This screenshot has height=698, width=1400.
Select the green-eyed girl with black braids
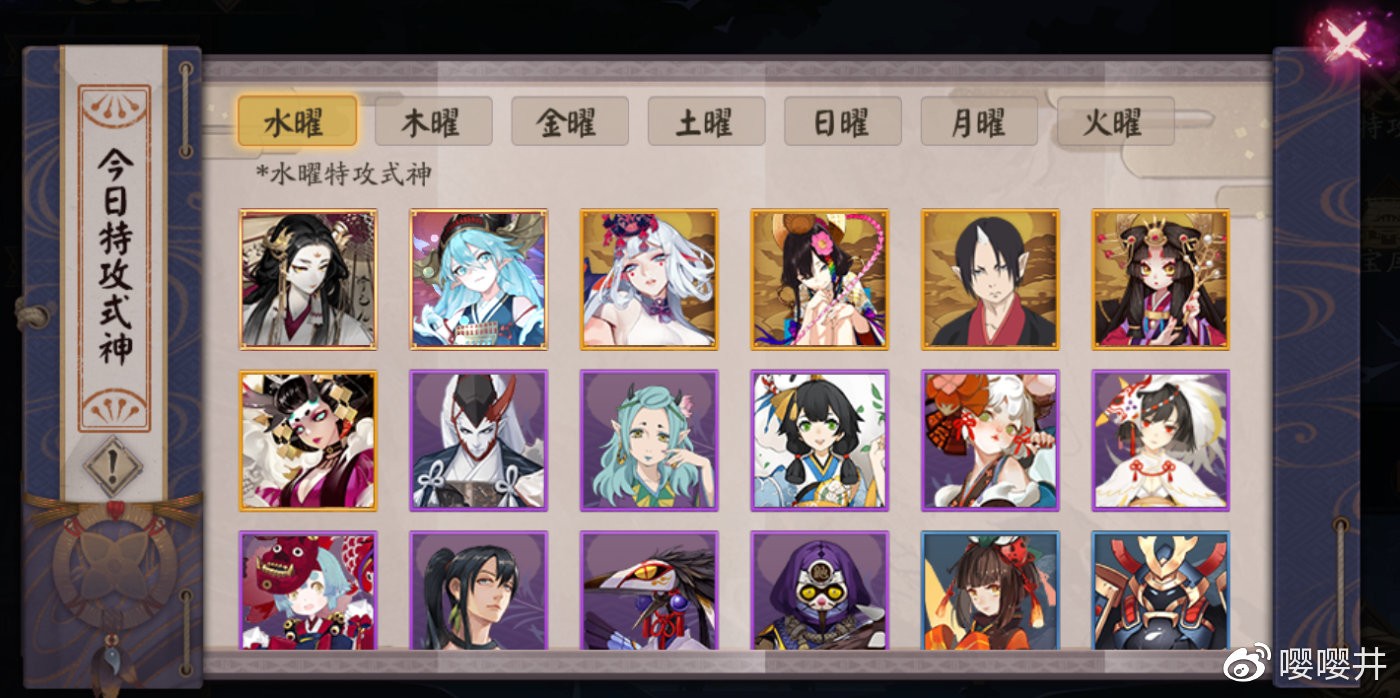coord(820,441)
